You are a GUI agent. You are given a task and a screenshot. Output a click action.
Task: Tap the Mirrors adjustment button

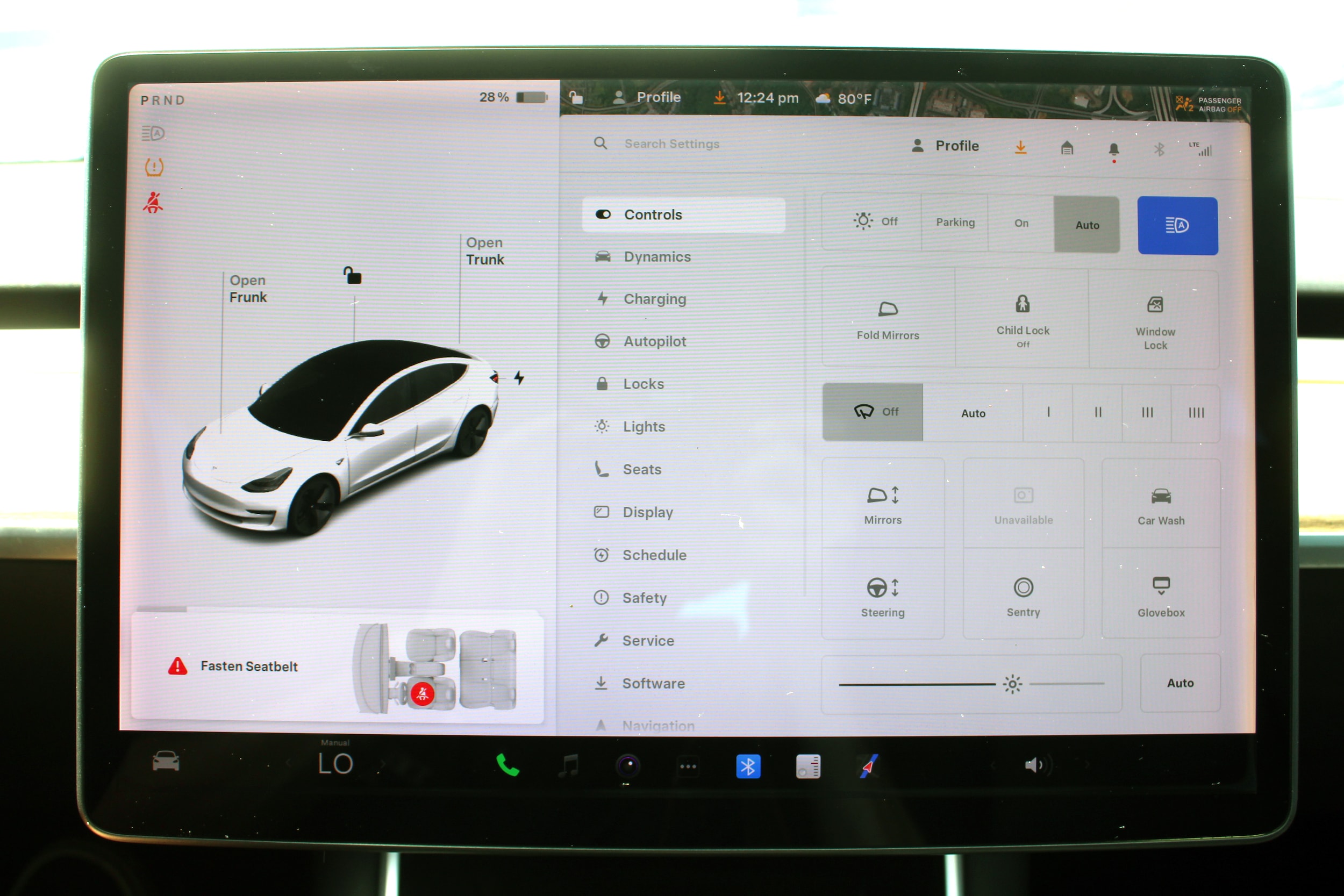pos(883,503)
